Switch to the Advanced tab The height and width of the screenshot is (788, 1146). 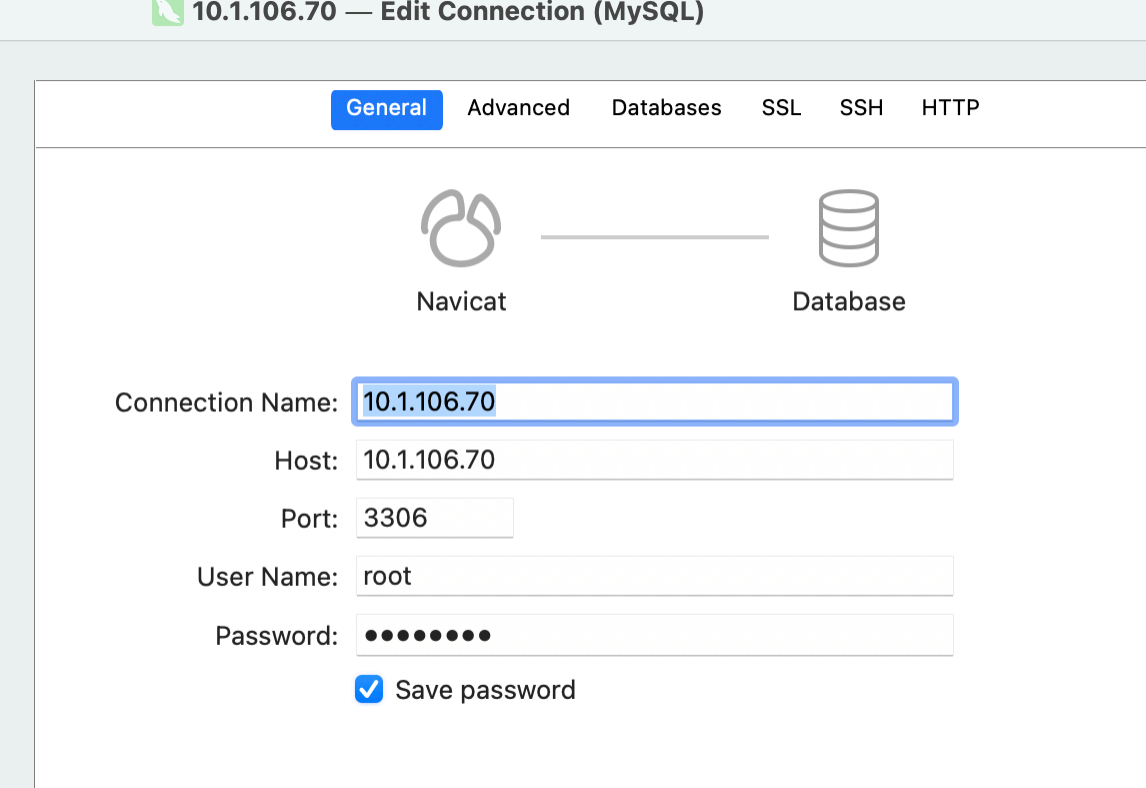518,108
